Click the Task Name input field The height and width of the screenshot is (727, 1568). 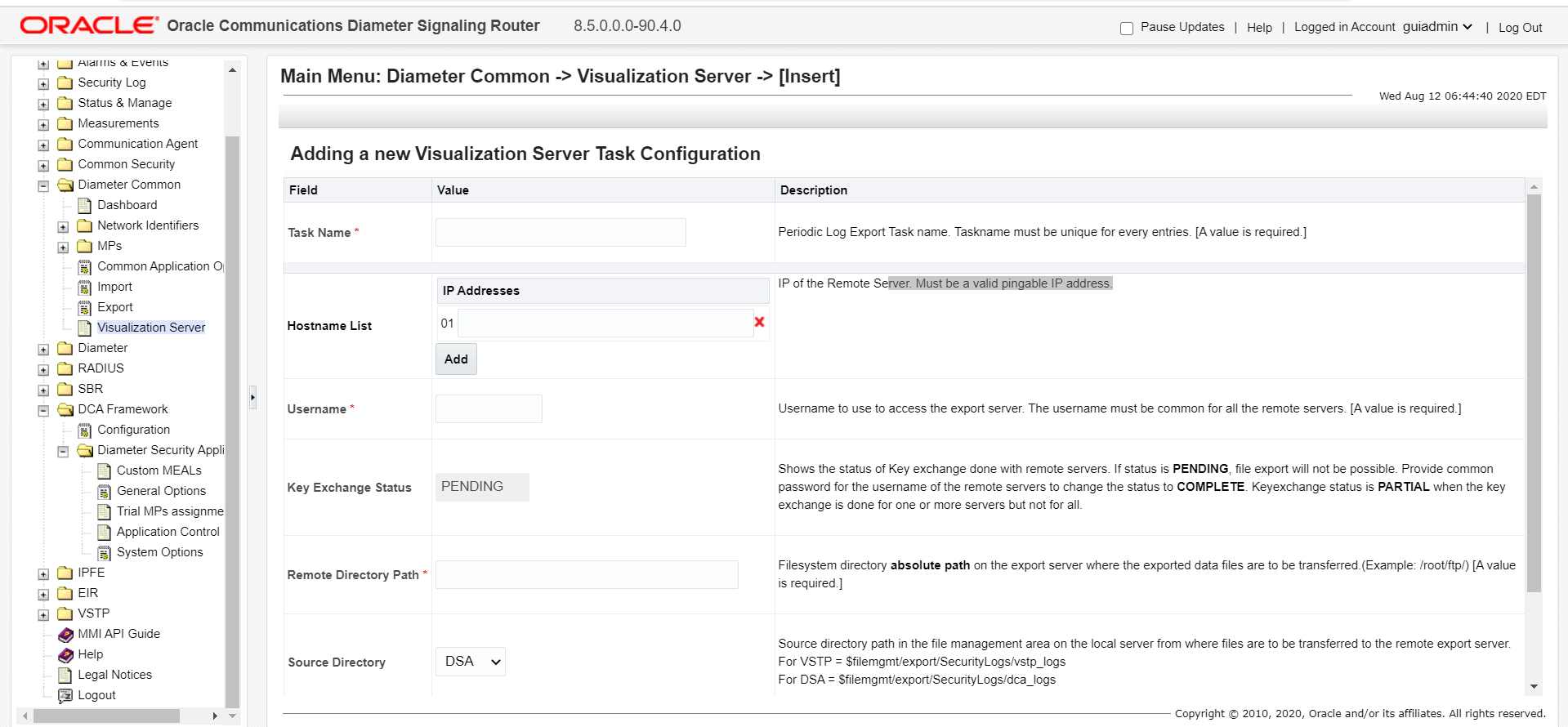click(561, 232)
